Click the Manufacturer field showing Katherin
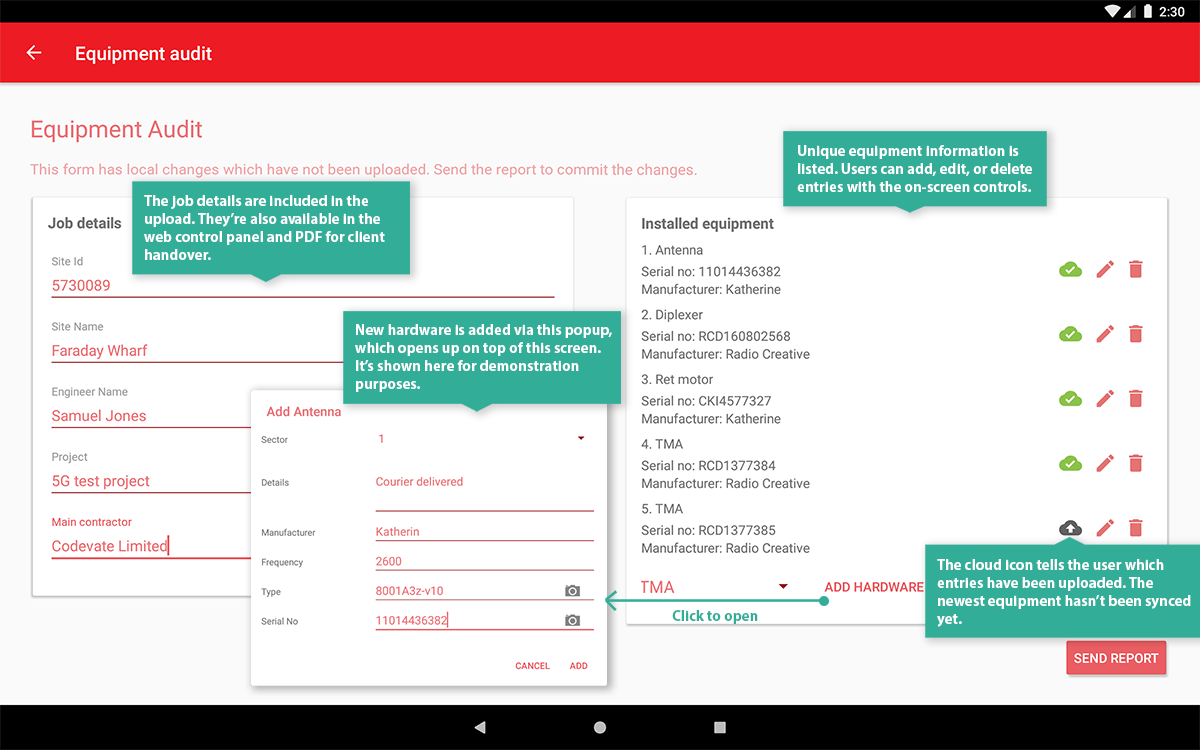 coord(484,532)
